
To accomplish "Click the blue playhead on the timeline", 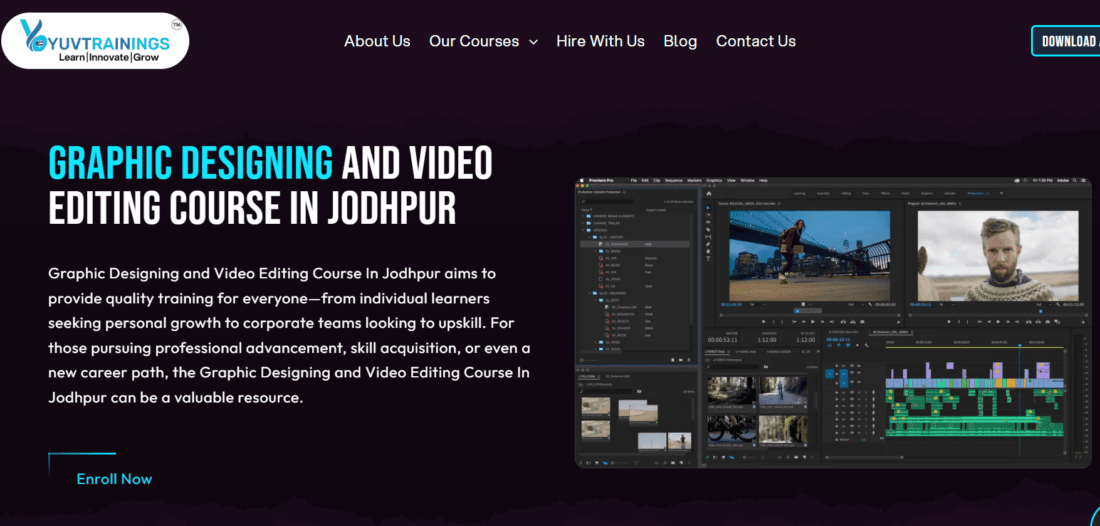I will [x=1019, y=347].
